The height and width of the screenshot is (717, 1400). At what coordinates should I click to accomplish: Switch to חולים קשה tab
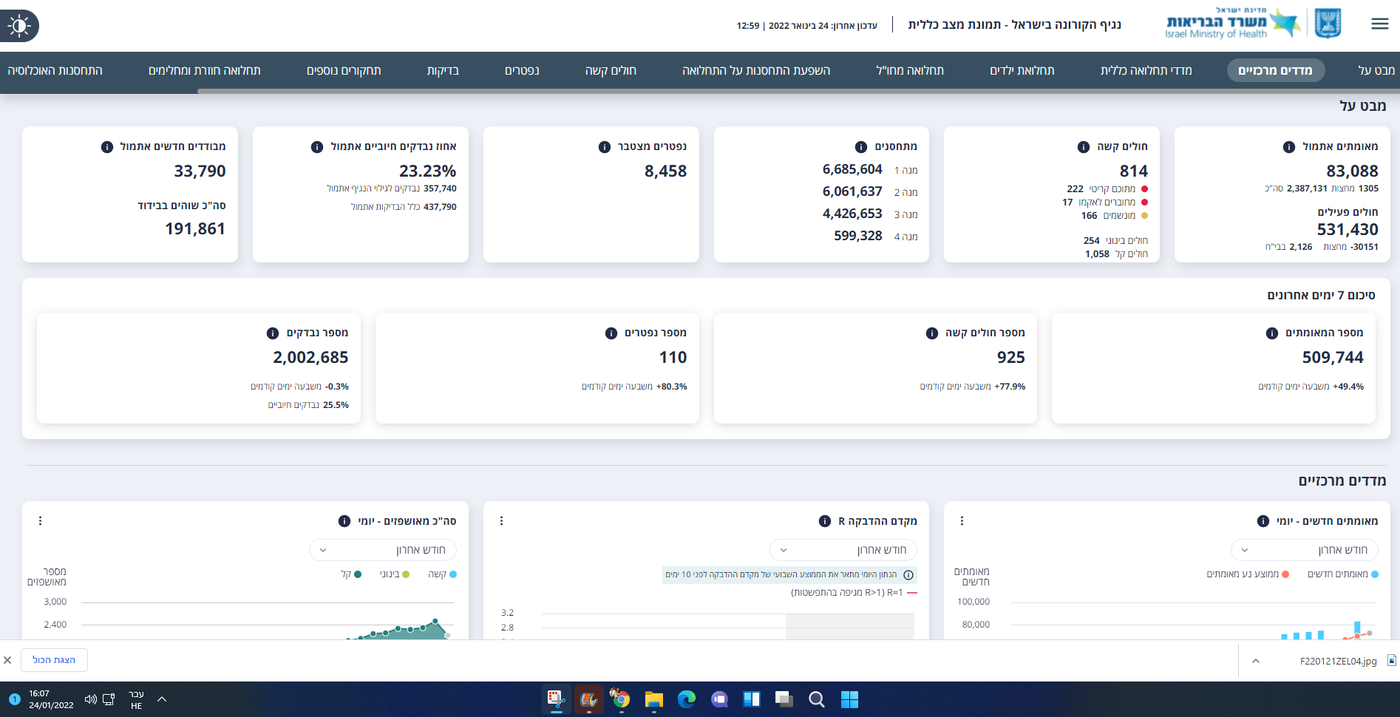click(610, 70)
